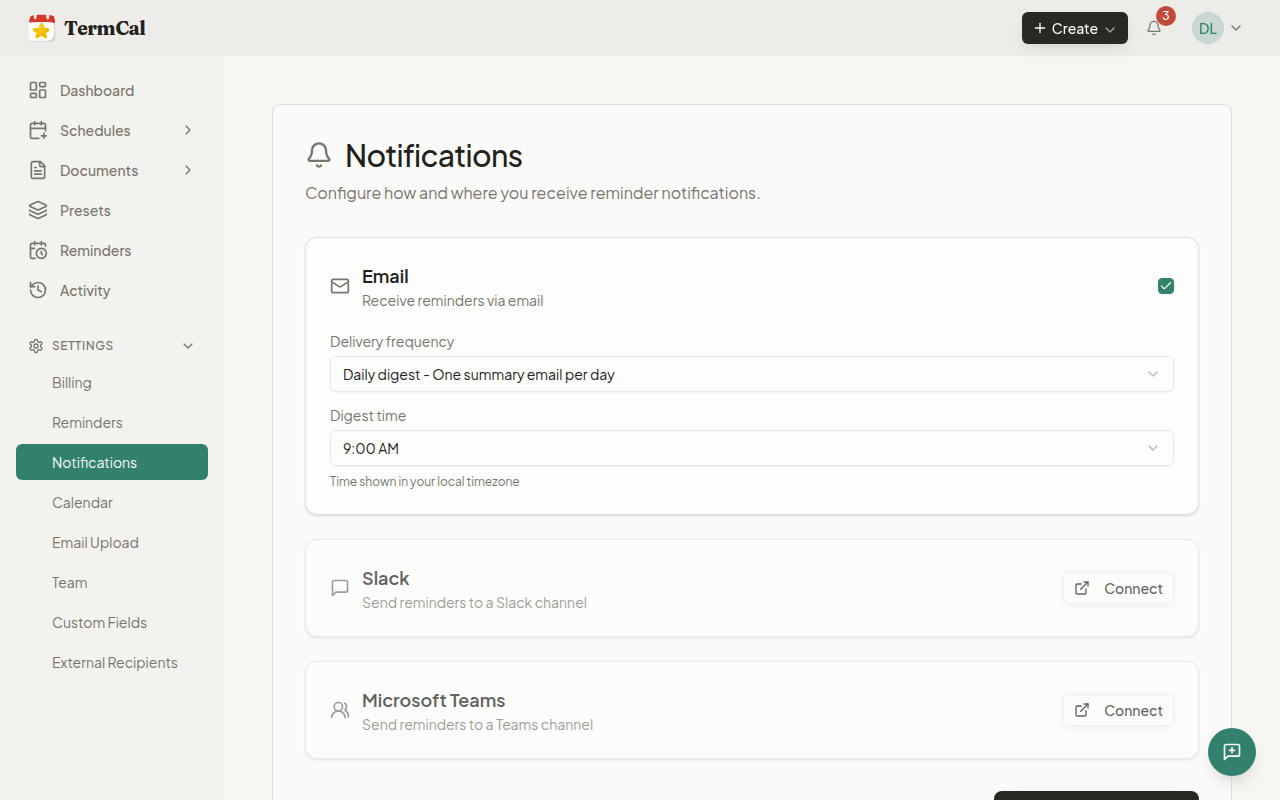The height and width of the screenshot is (800, 1280).
Task: Collapse the Settings section
Action: (188, 346)
